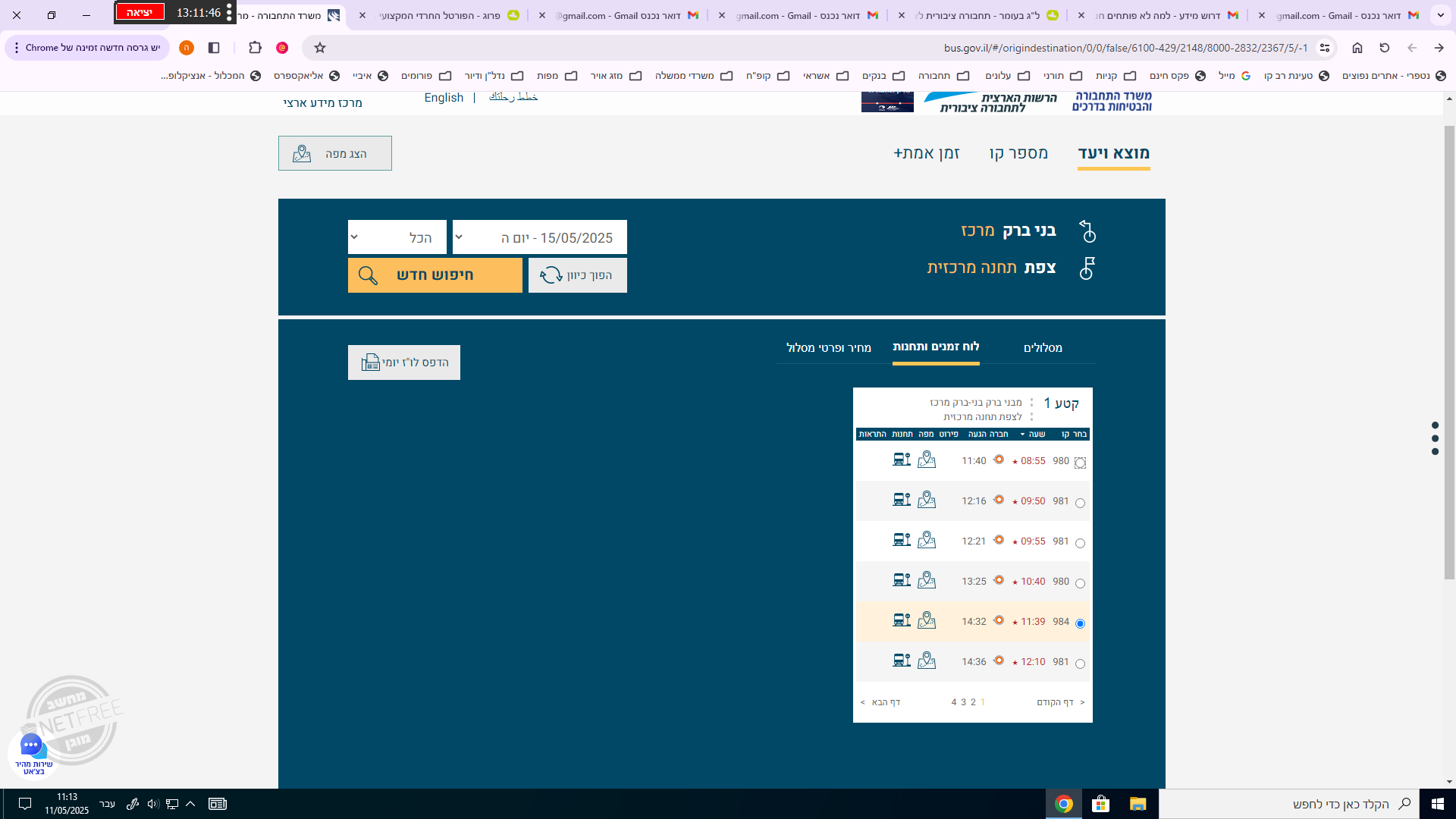Click swap direction button (הפוך כיוון)

[x=577, y=275]
